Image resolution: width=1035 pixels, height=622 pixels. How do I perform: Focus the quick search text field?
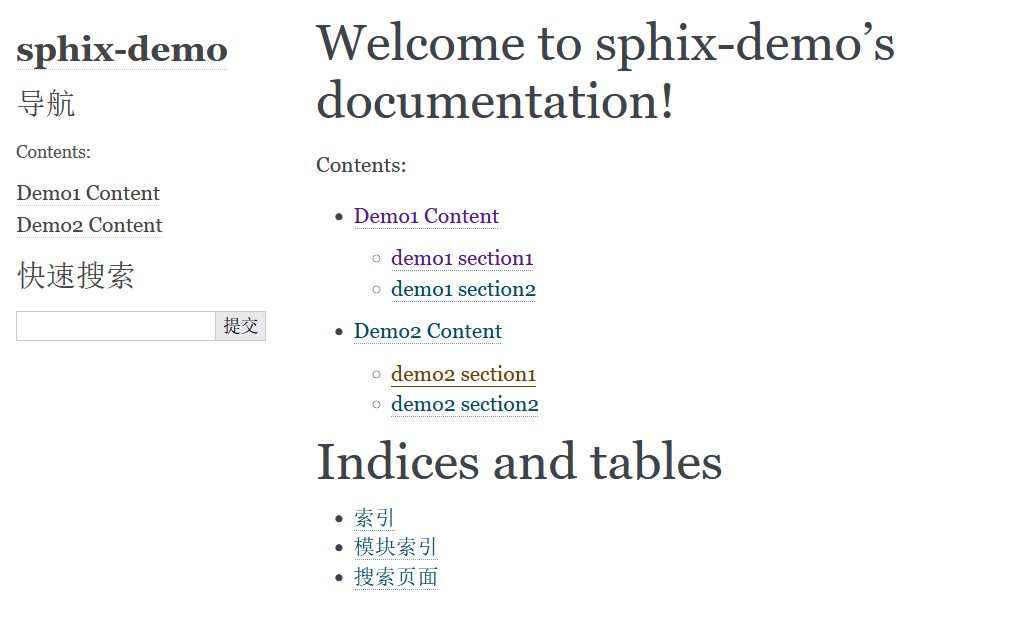[x=116, y=326]
